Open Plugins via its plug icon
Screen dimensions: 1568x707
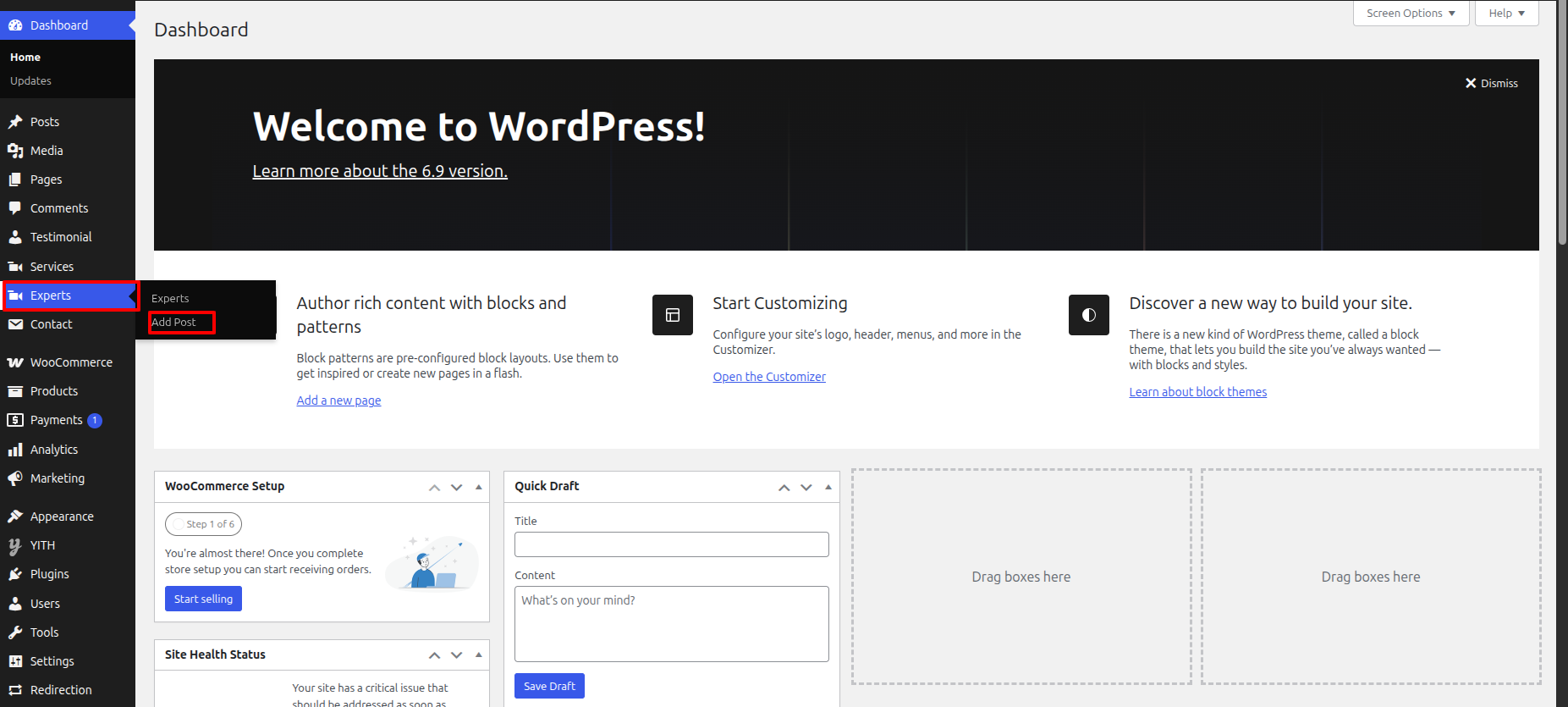(x=15, y=574)
